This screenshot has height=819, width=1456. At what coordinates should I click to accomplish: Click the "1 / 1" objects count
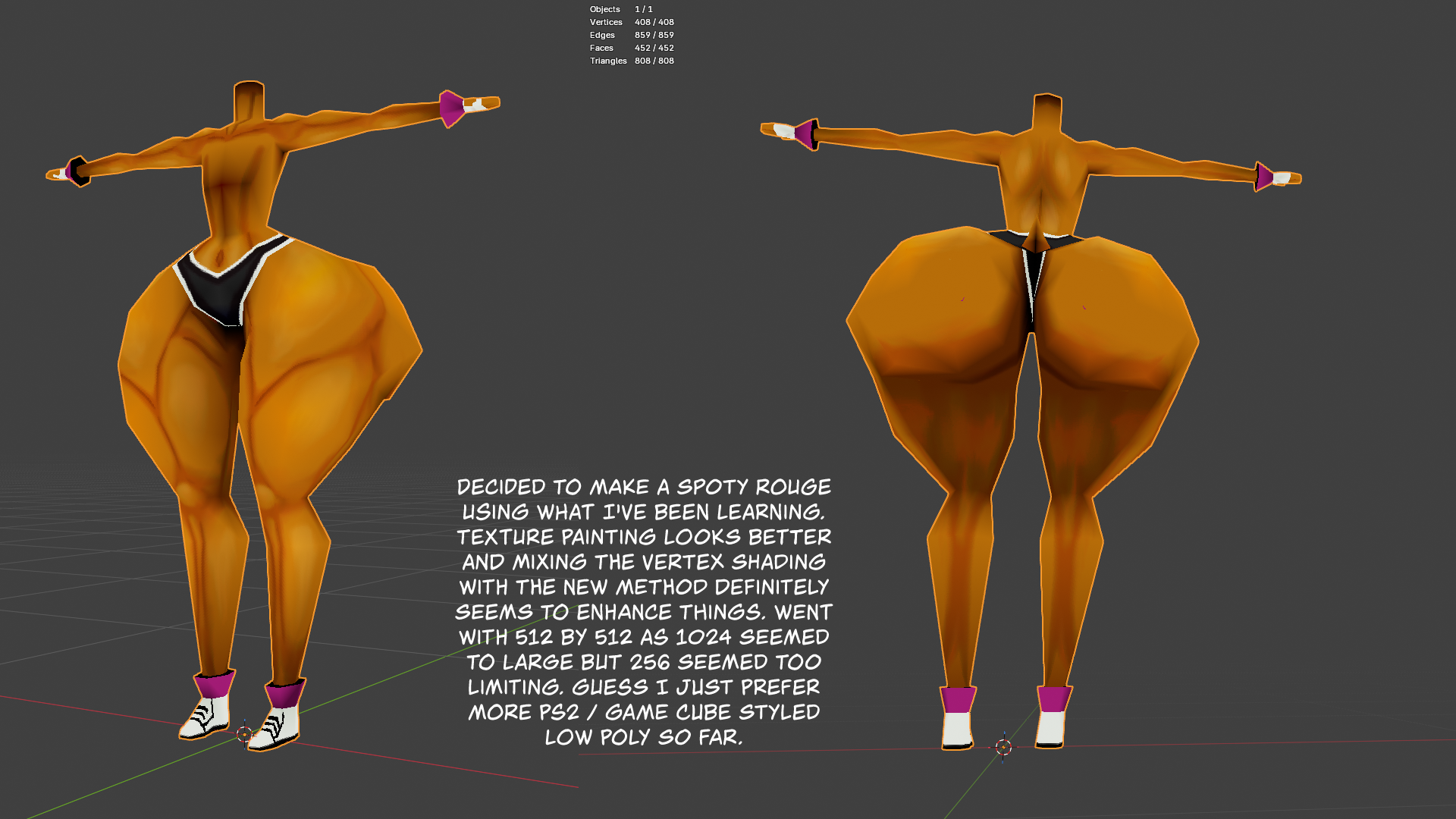click(644, 9)
